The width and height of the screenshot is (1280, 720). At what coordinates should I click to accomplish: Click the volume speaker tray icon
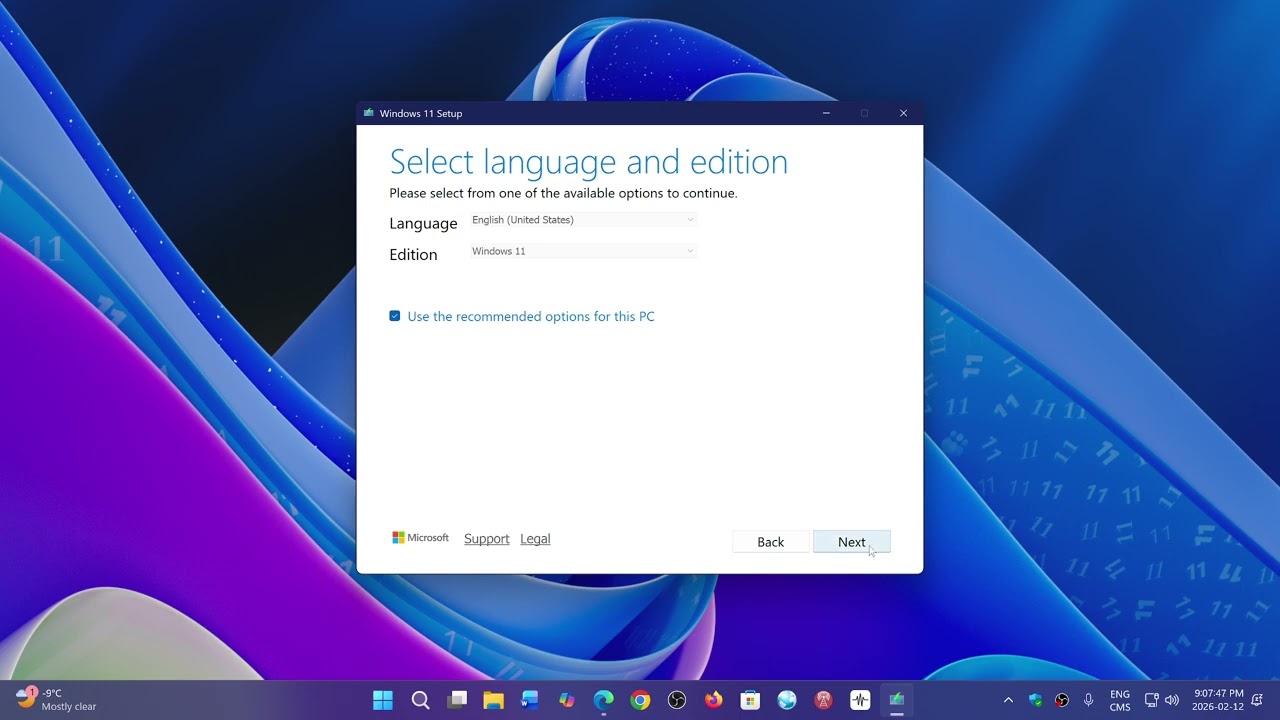tap(1172, 700)
